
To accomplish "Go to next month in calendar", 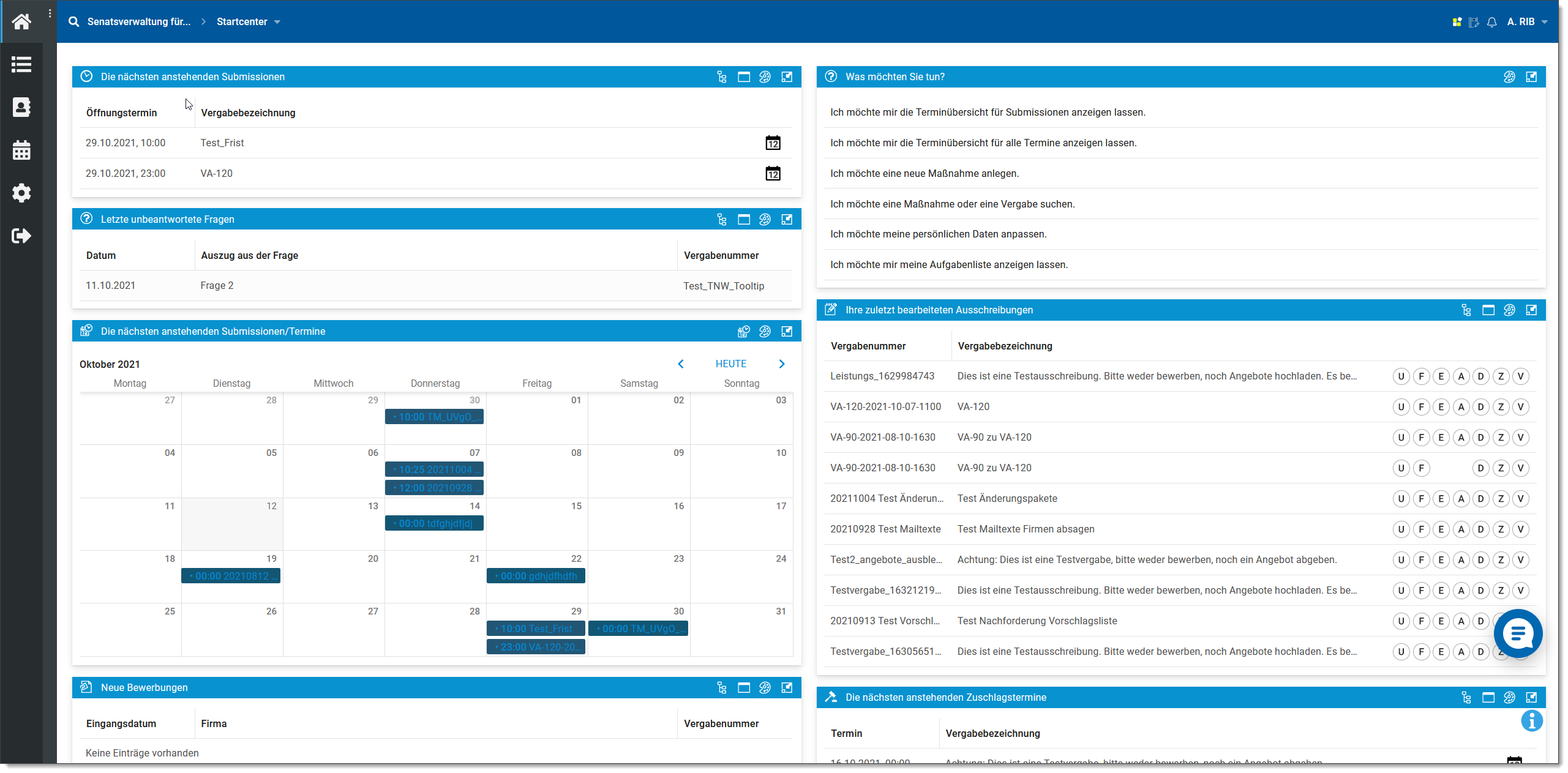I will point(781,364).
